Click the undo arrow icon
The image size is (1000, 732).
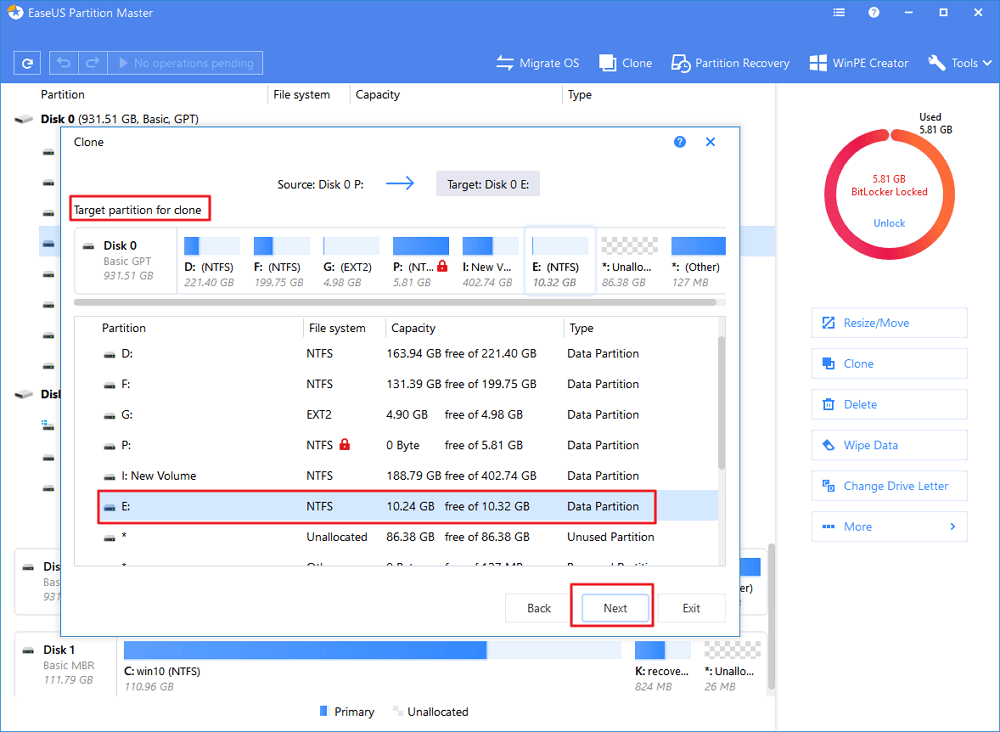point(63,63)
